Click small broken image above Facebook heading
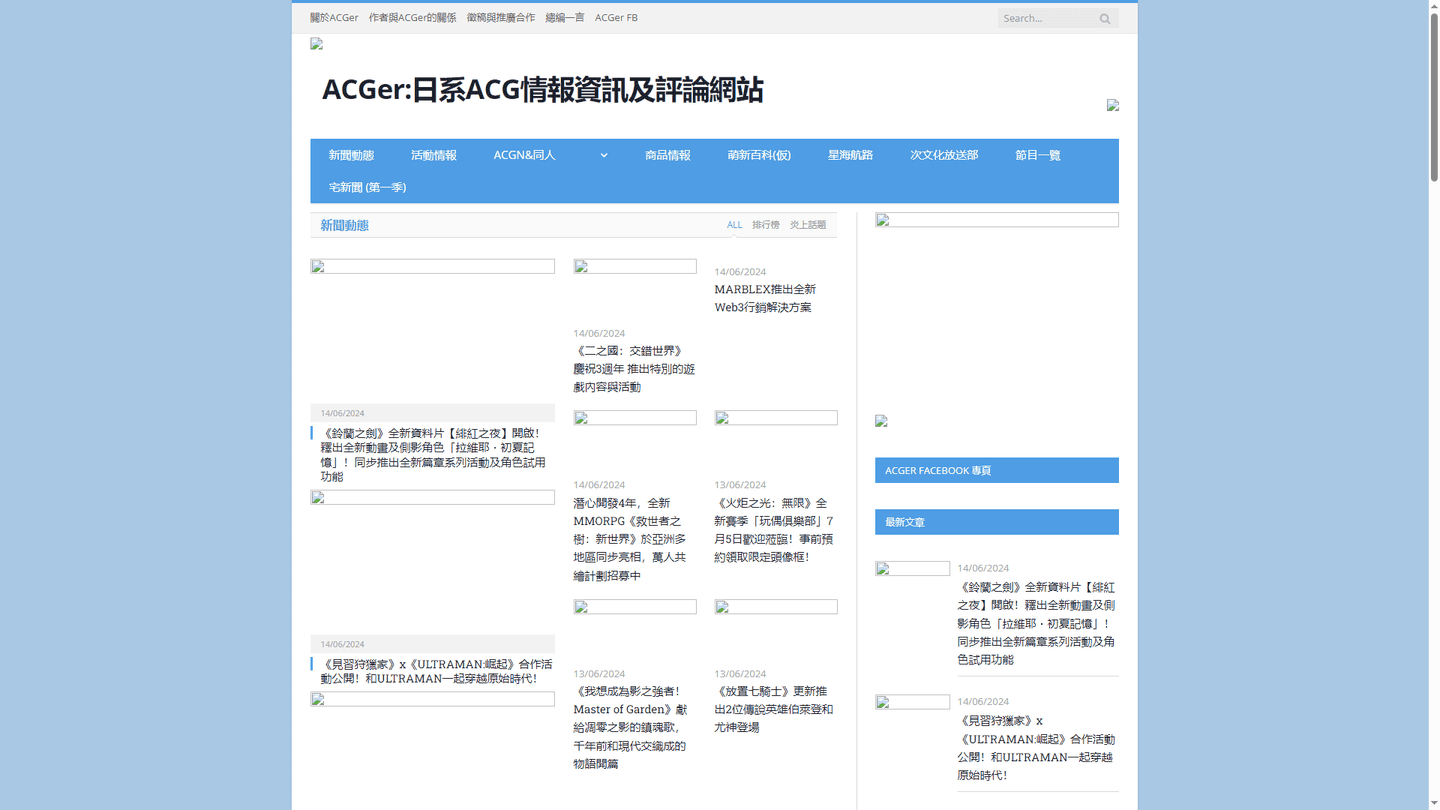Screen dimensions: 1440x810 pos(881,421)
